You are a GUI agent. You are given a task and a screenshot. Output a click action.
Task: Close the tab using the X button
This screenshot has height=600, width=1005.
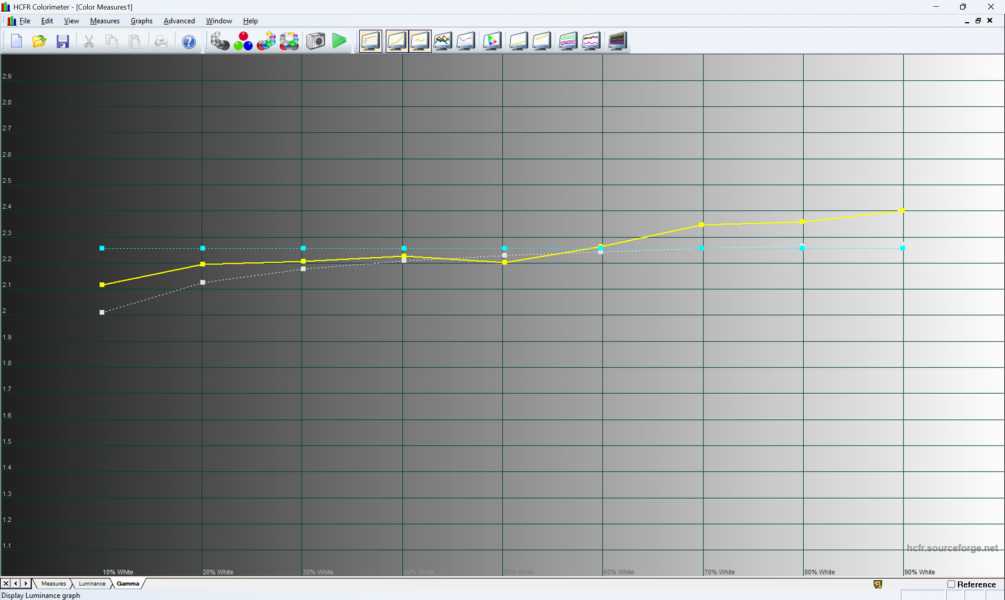coord(6,583)
